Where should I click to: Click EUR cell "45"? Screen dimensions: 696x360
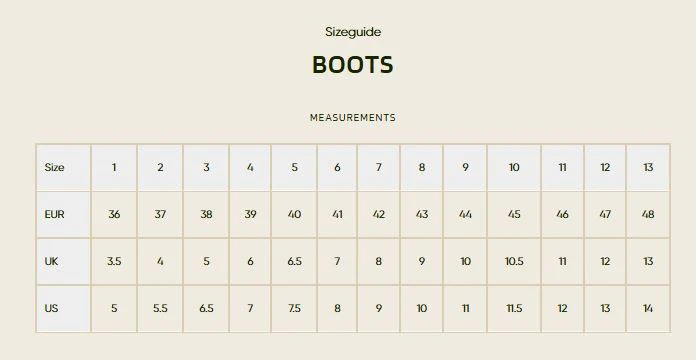click(x=514, y=214)
